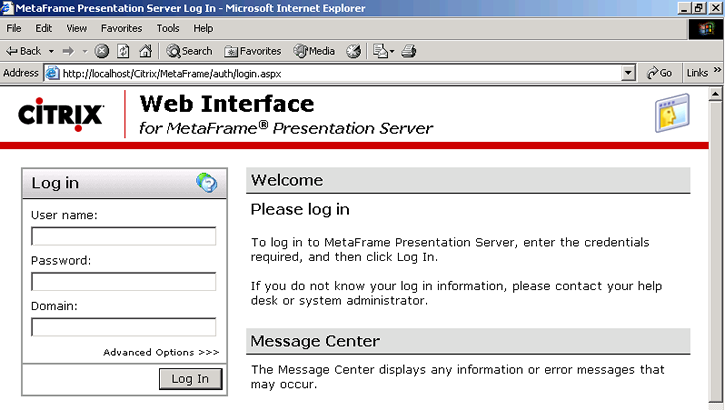The image size is (725, 410).
Task: Click the Back arrow in toolbar
Action: click(23, 51)
